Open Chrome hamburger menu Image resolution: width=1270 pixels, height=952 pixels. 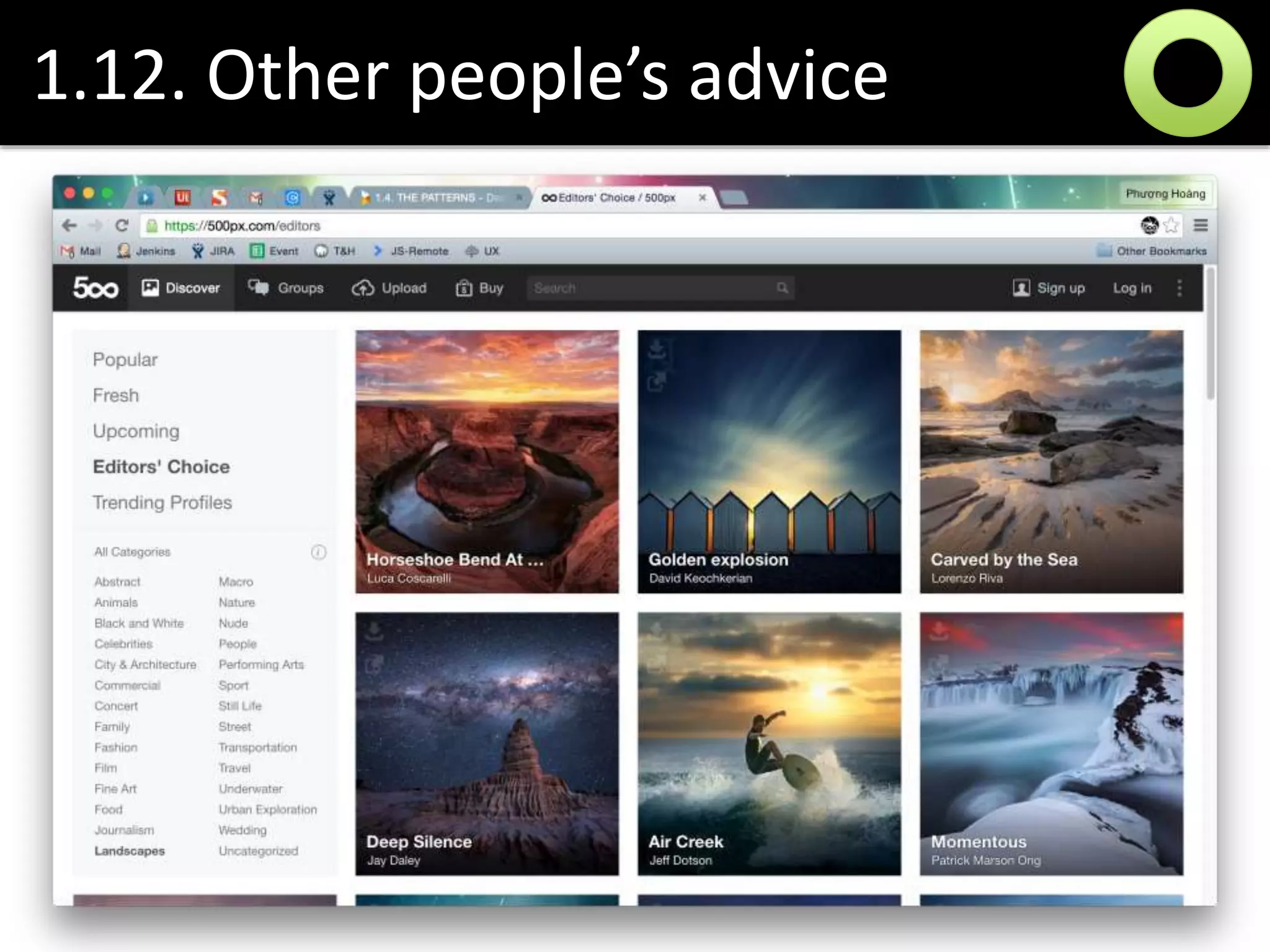coord(1201,225)
